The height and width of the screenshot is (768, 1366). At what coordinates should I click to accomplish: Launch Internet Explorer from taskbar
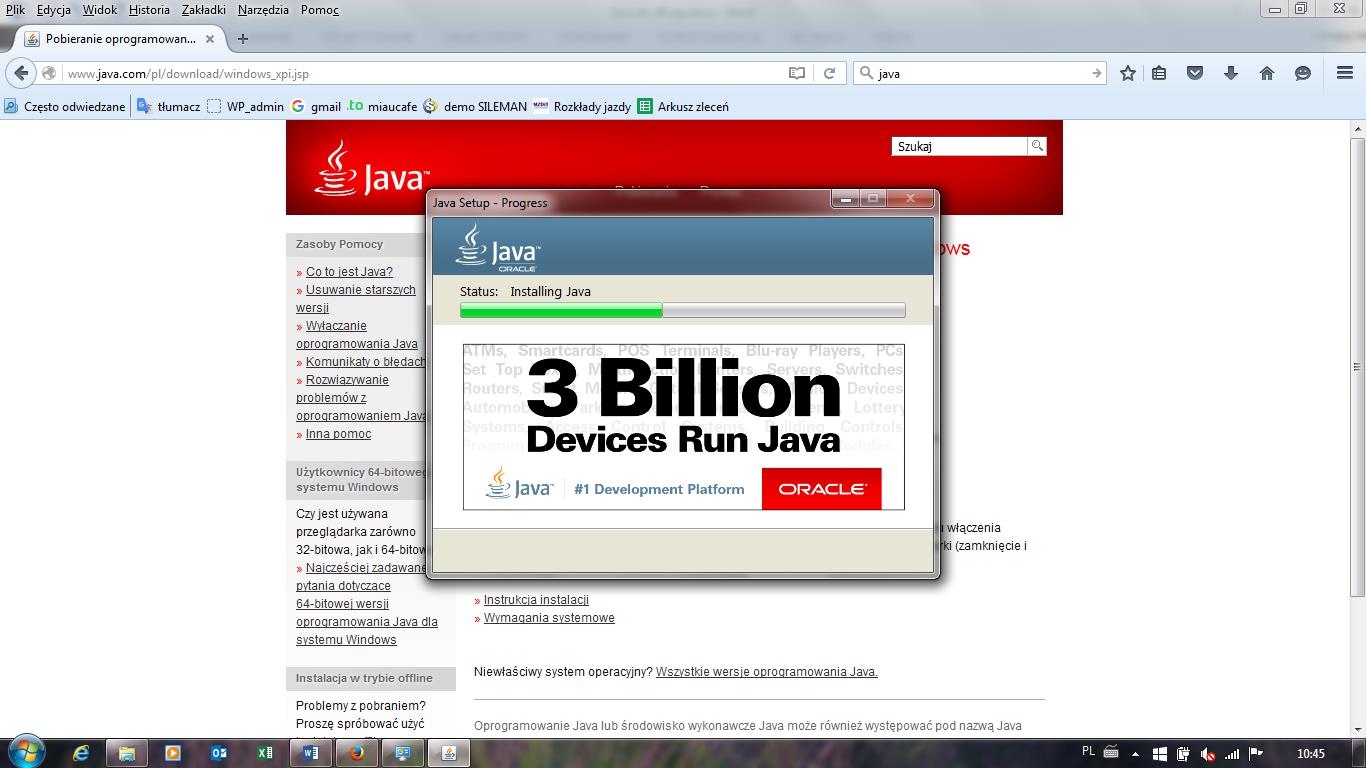tap(82, 753)
